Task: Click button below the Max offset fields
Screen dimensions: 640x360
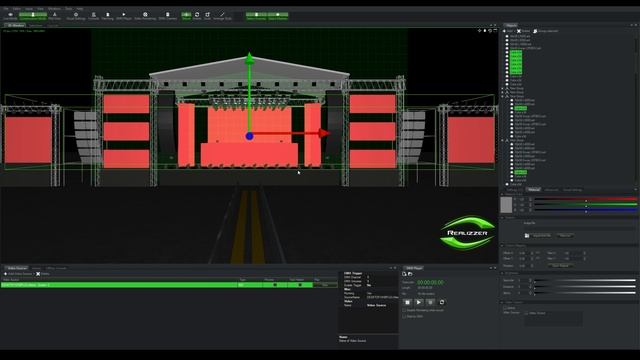Action: tap(560, 266)
